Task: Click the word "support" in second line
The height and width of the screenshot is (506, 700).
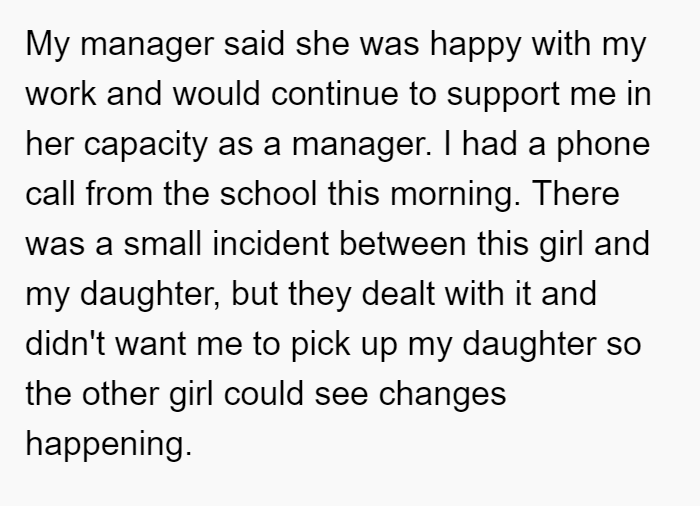Action: [503, 96]
